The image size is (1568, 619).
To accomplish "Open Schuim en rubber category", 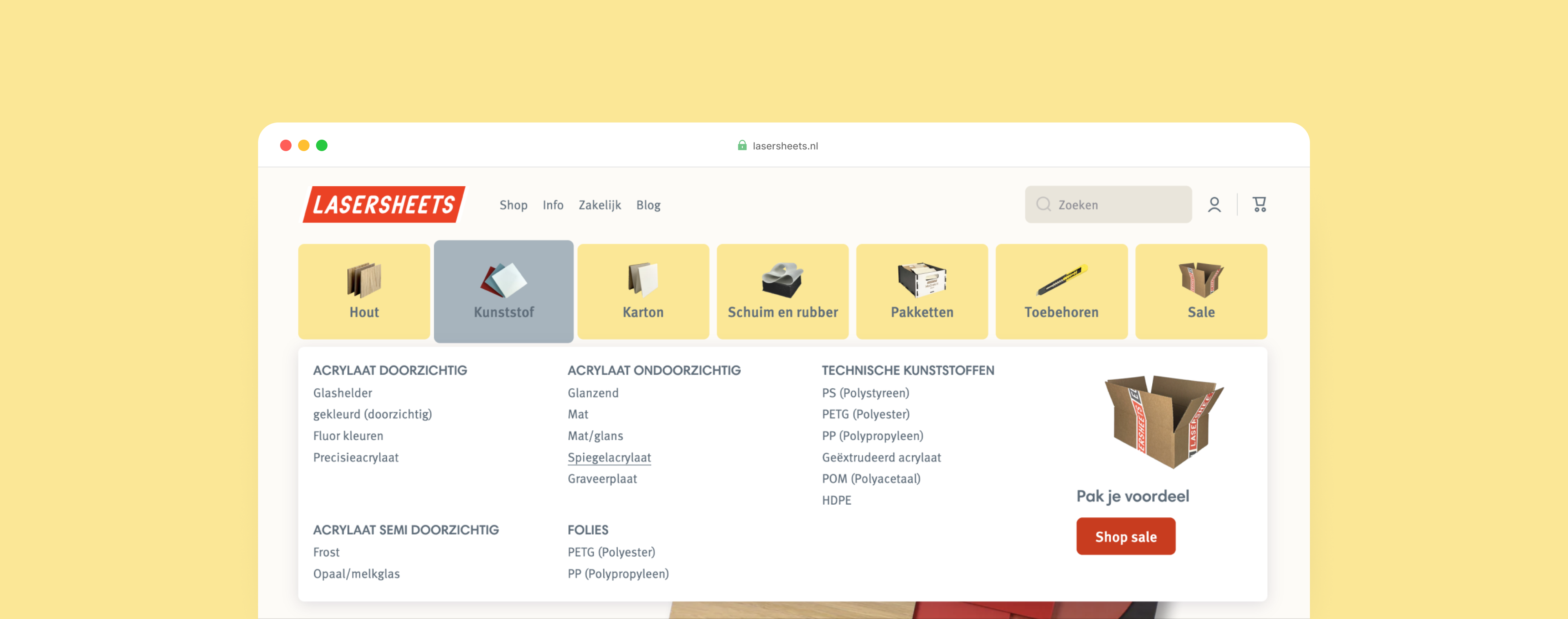I will [x=782, y=291].
